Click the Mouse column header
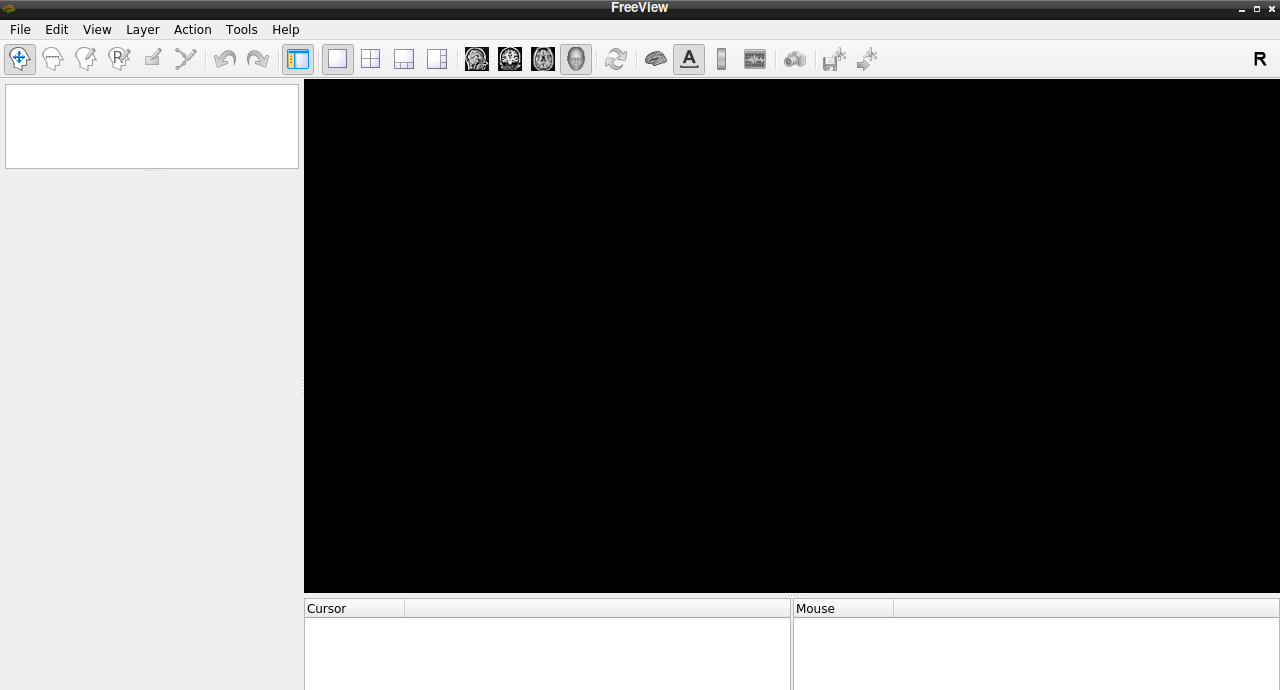 (844, 608)
